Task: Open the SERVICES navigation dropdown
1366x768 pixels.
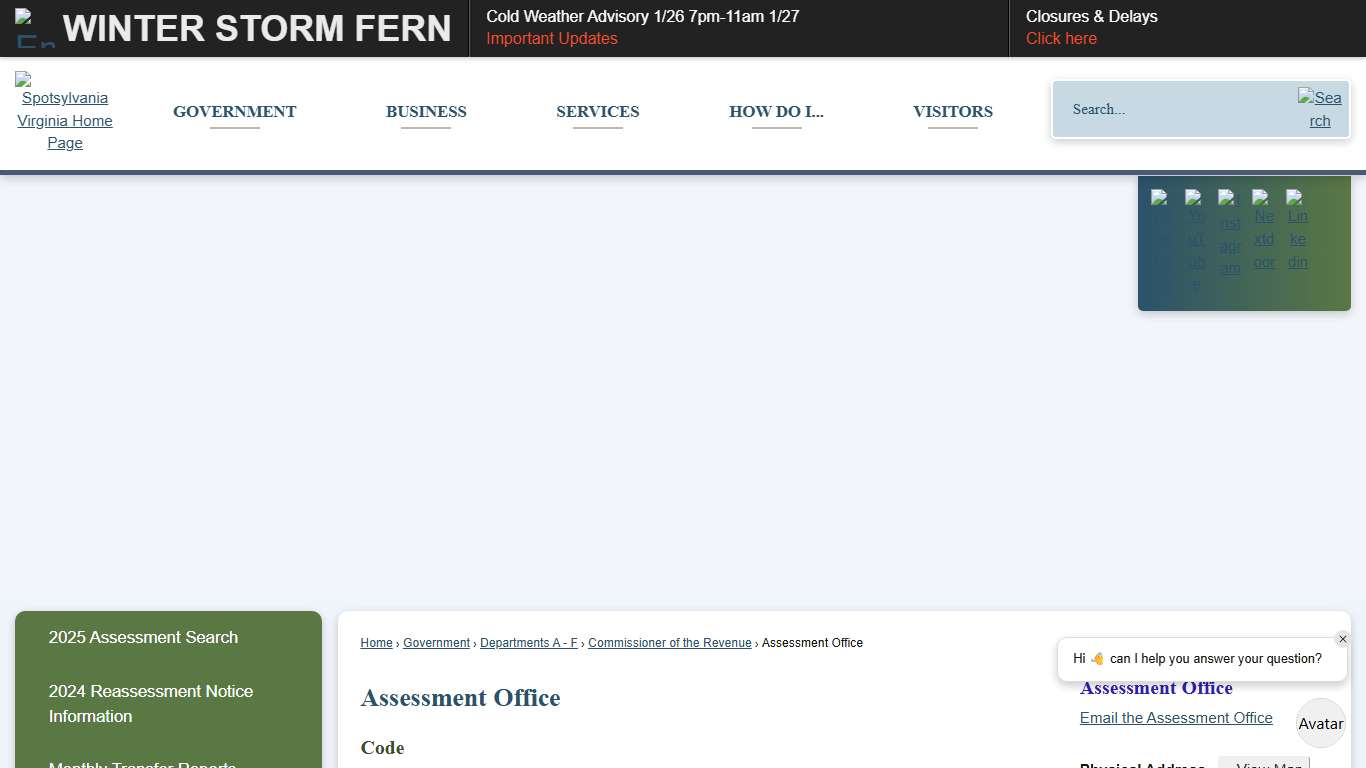Action: (597, 112)
